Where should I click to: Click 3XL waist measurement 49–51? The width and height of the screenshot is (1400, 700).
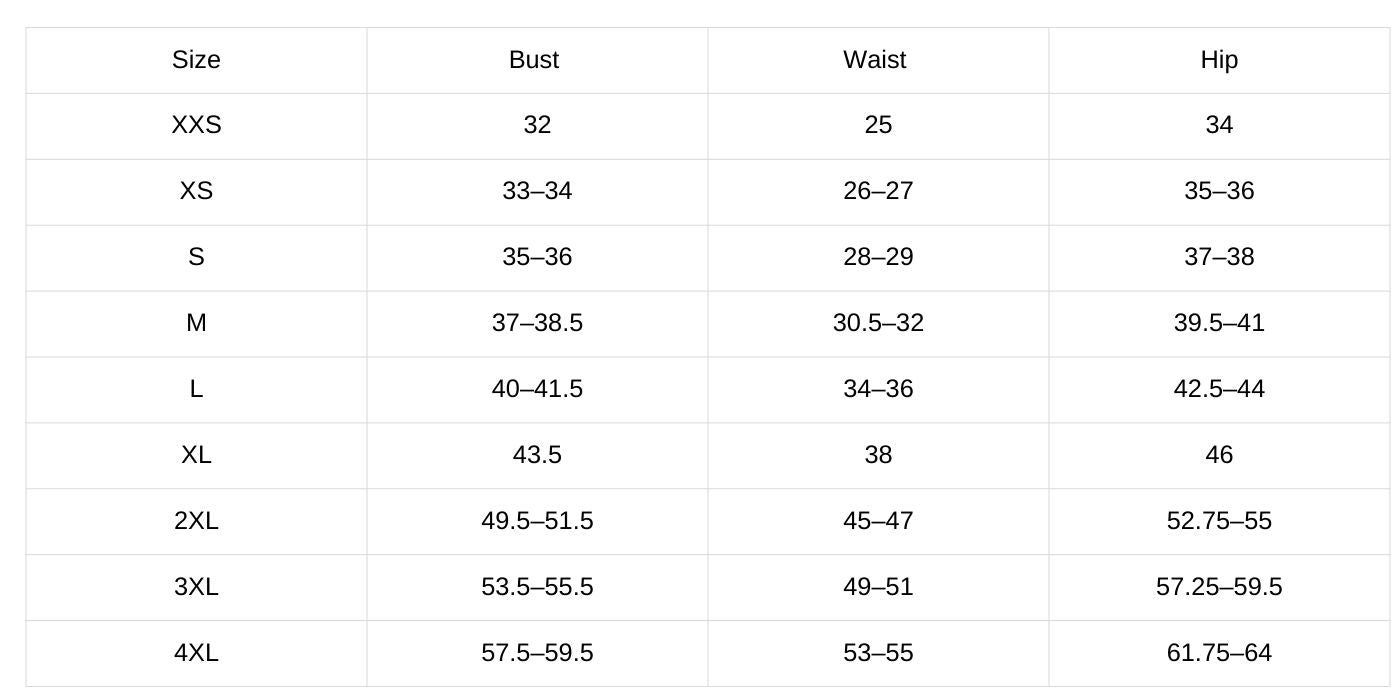[878, 587]
